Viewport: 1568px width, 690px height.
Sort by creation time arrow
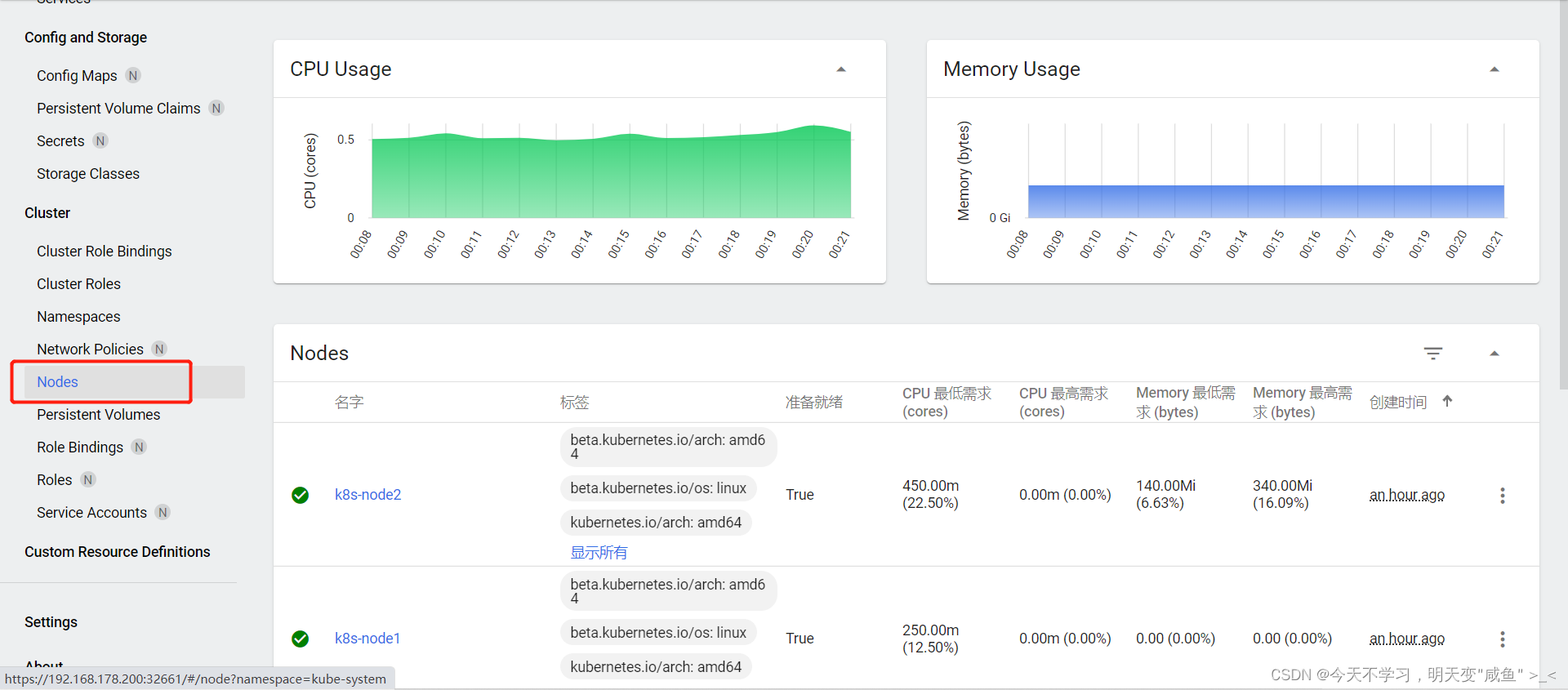[x=1447, y=401]
